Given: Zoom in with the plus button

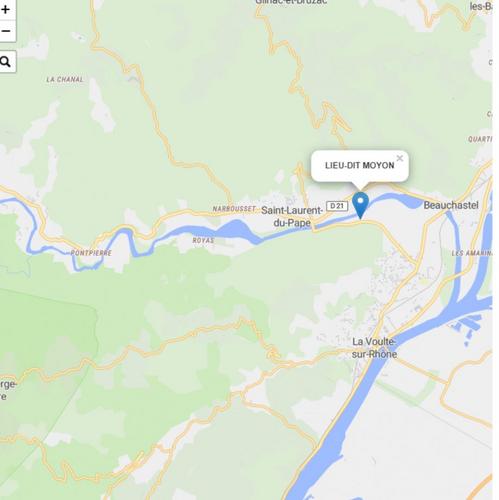Looking at the screenshot, I should coord(6,10).
